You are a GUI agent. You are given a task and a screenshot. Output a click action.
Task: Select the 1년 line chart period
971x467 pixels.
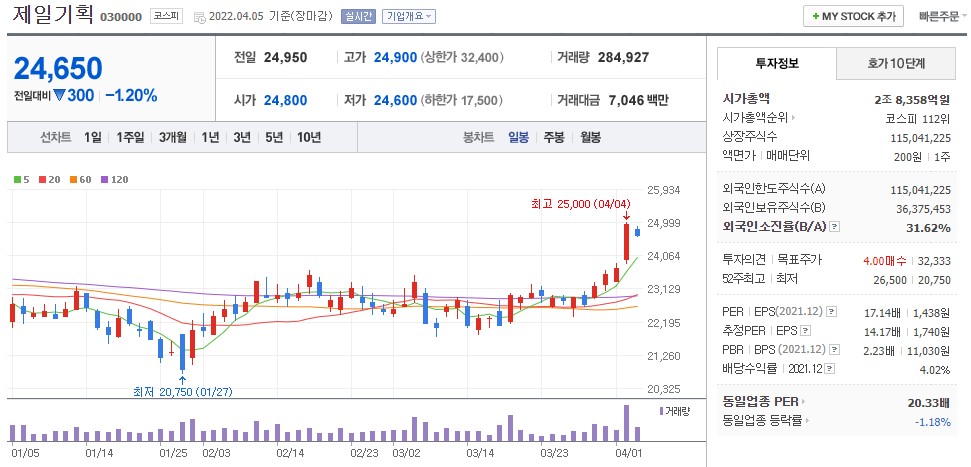[x=210, y=137]
